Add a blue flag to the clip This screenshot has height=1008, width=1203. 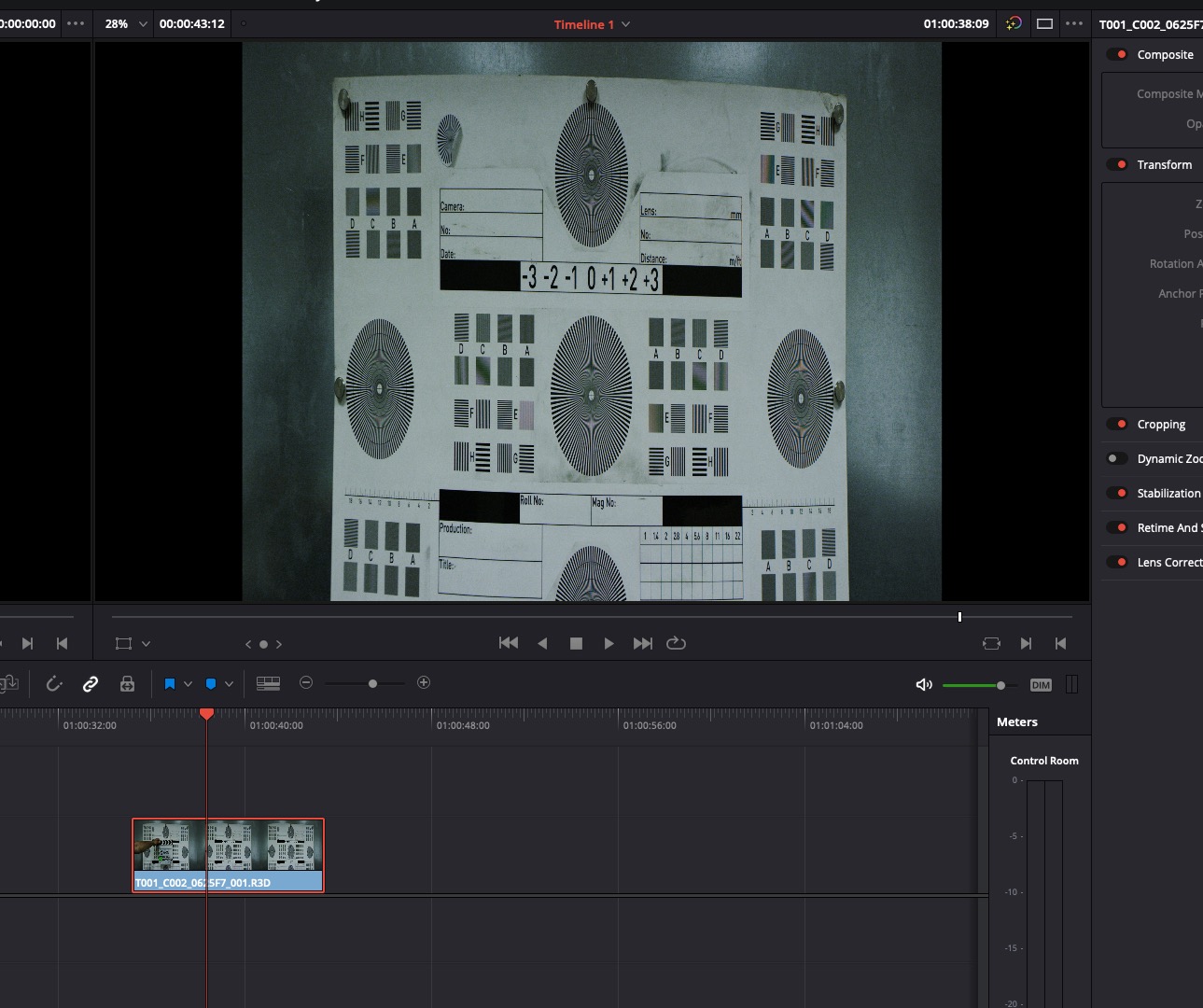point(170,684)
